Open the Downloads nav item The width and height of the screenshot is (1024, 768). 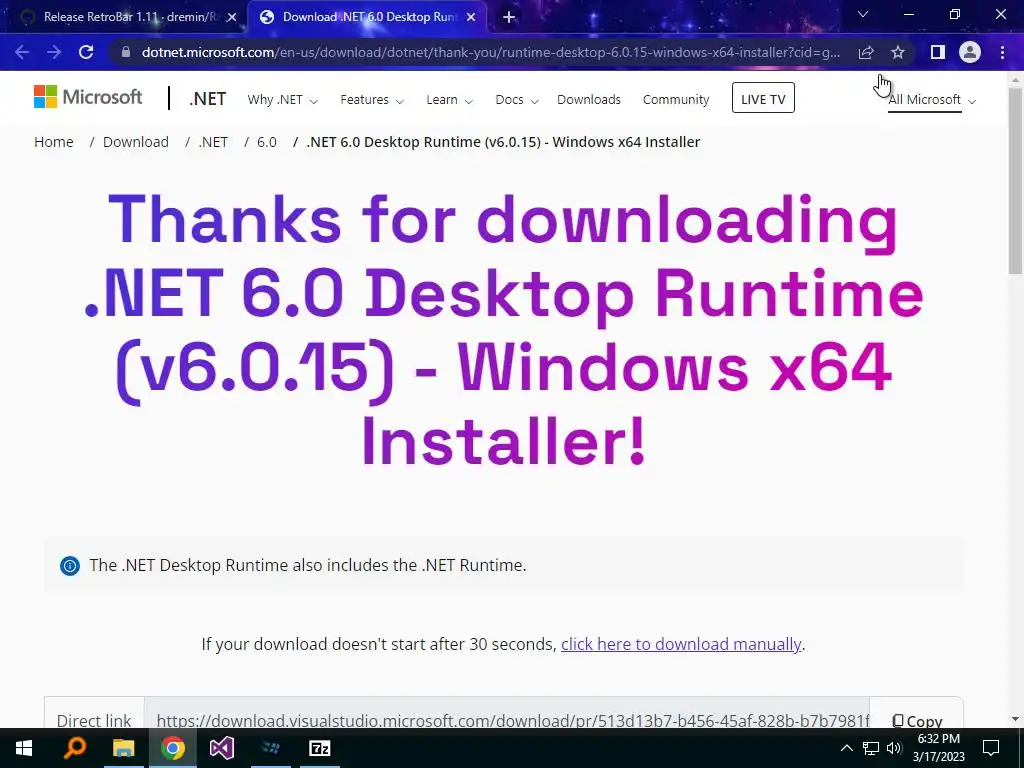point(588,100)
